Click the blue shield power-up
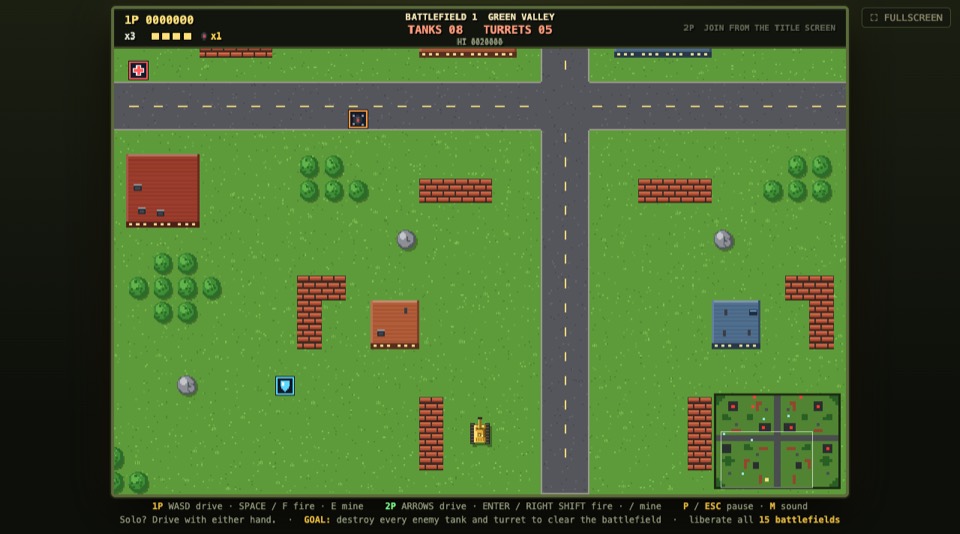960x534 pixels. click(285, 386)
